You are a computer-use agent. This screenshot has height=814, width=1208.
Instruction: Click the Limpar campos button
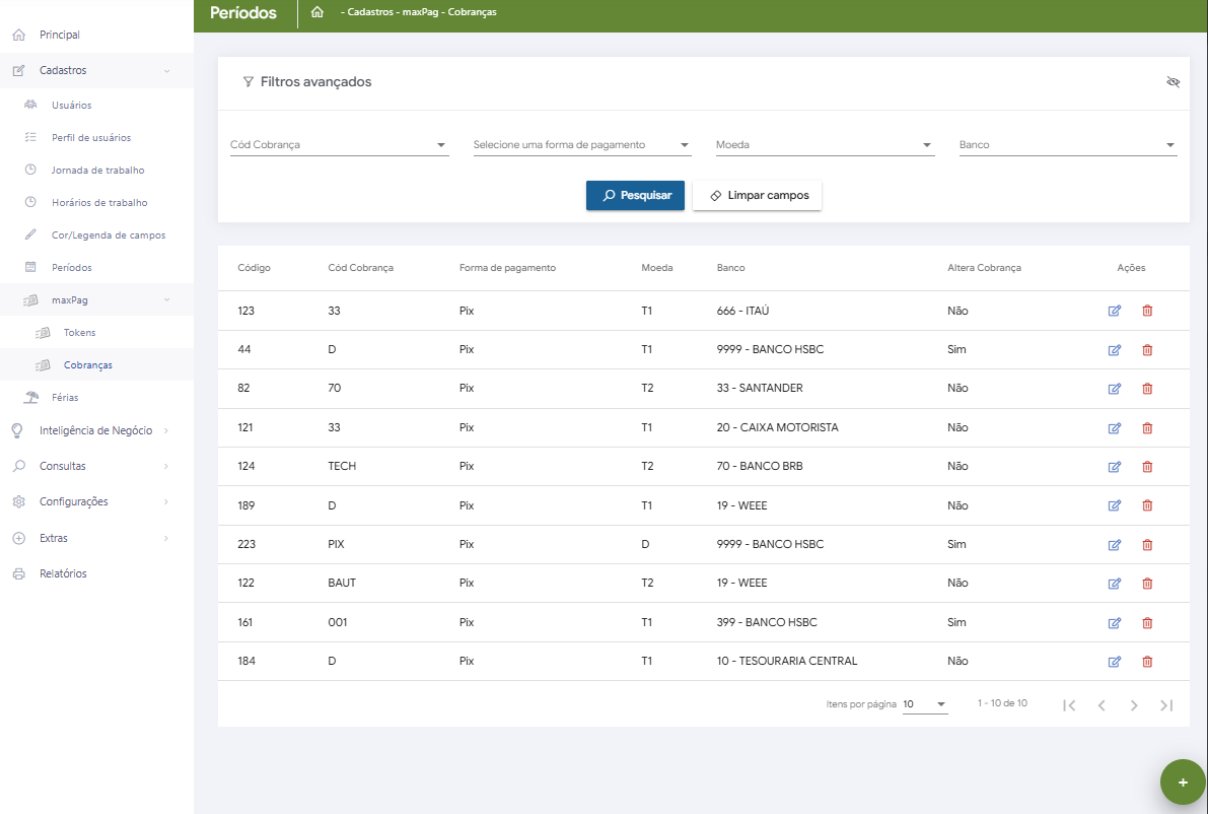pos(757,196)
